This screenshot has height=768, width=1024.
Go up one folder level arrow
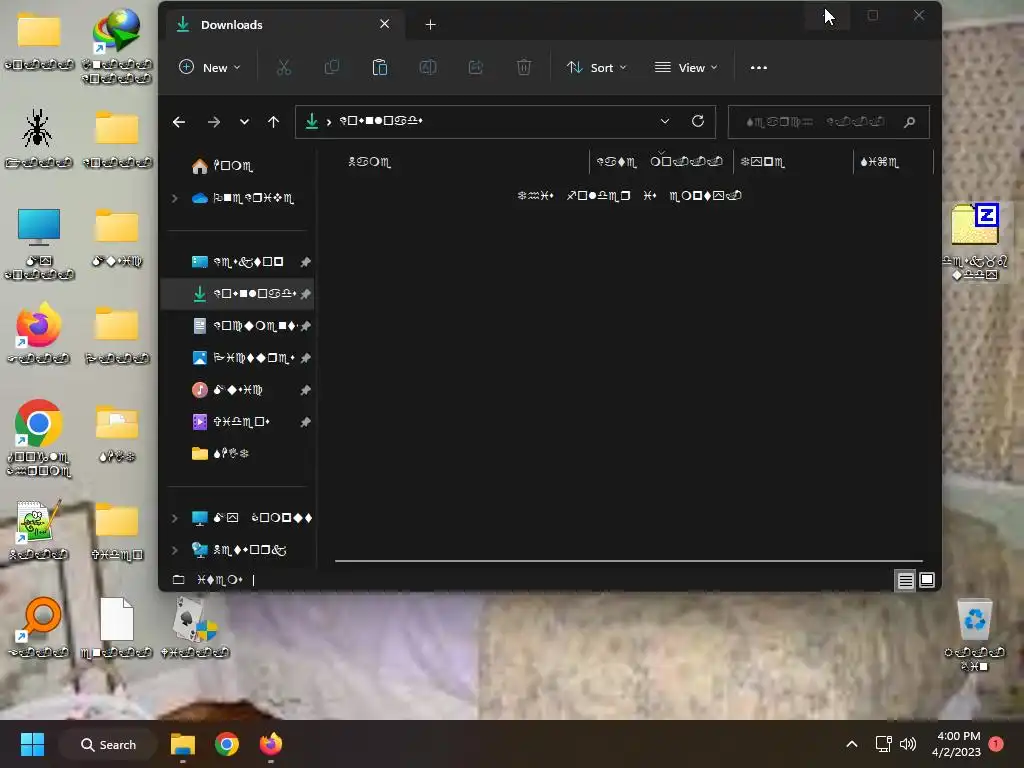tap(274, 122)
